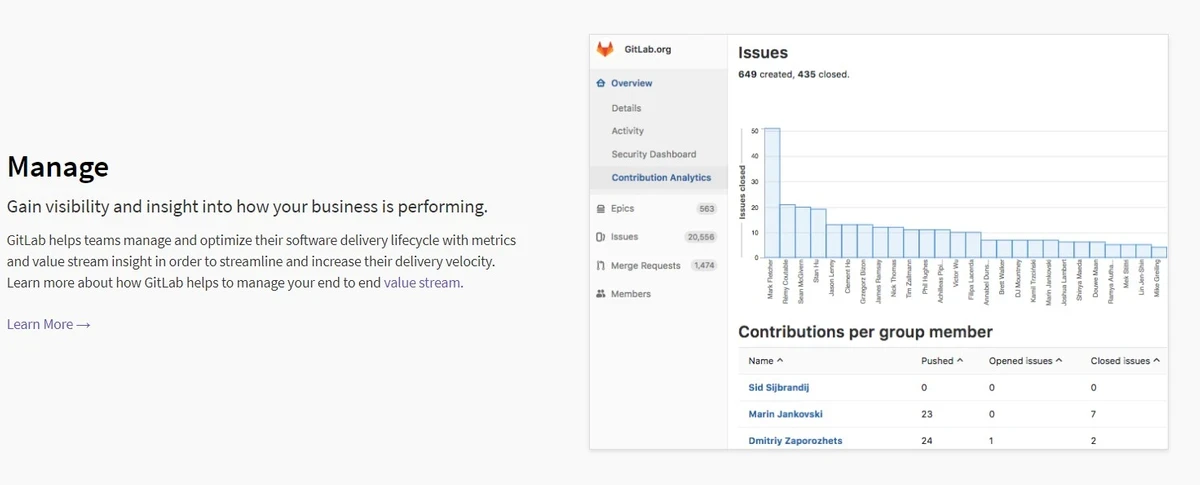Click the Jason Lenny chart label
1200x485 pixels.
834,278
